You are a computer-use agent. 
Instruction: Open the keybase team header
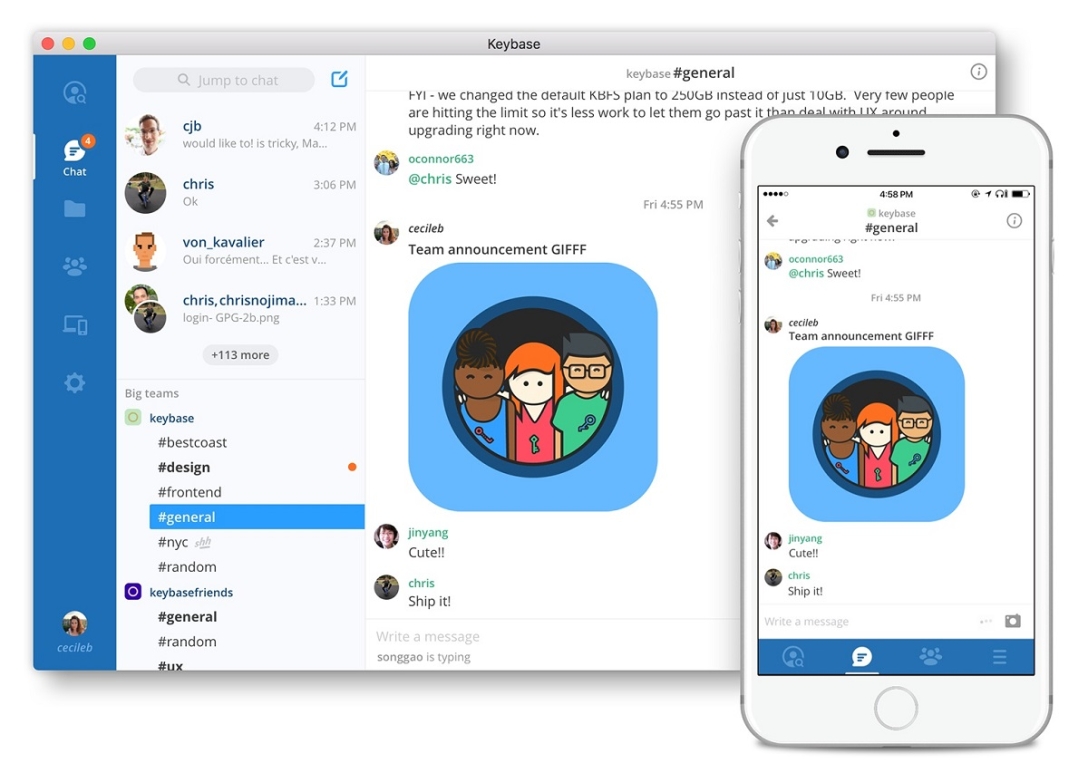[x=171, y=418]
